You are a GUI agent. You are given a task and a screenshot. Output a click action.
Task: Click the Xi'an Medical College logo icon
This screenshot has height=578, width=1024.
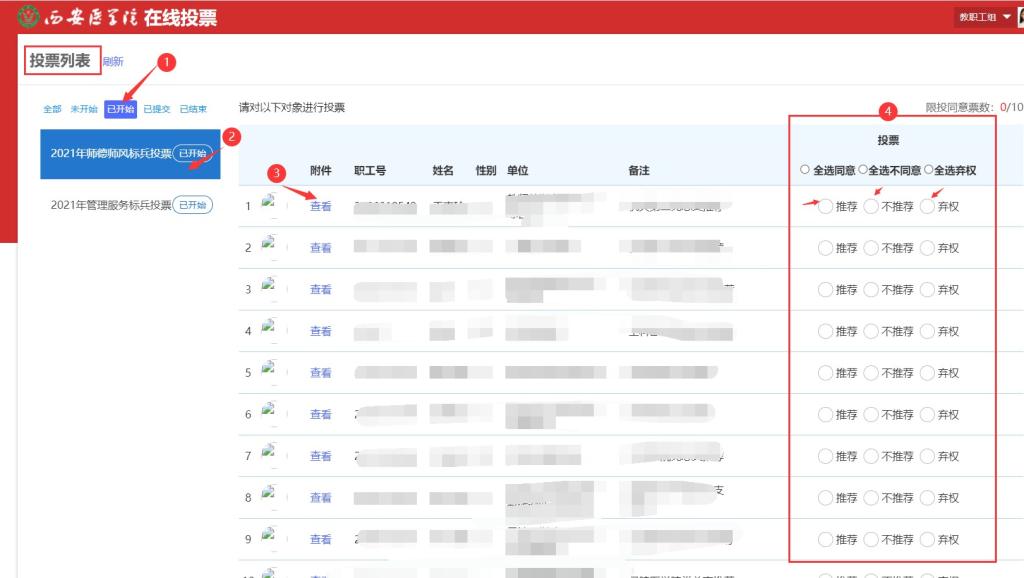tap(14, 16)
